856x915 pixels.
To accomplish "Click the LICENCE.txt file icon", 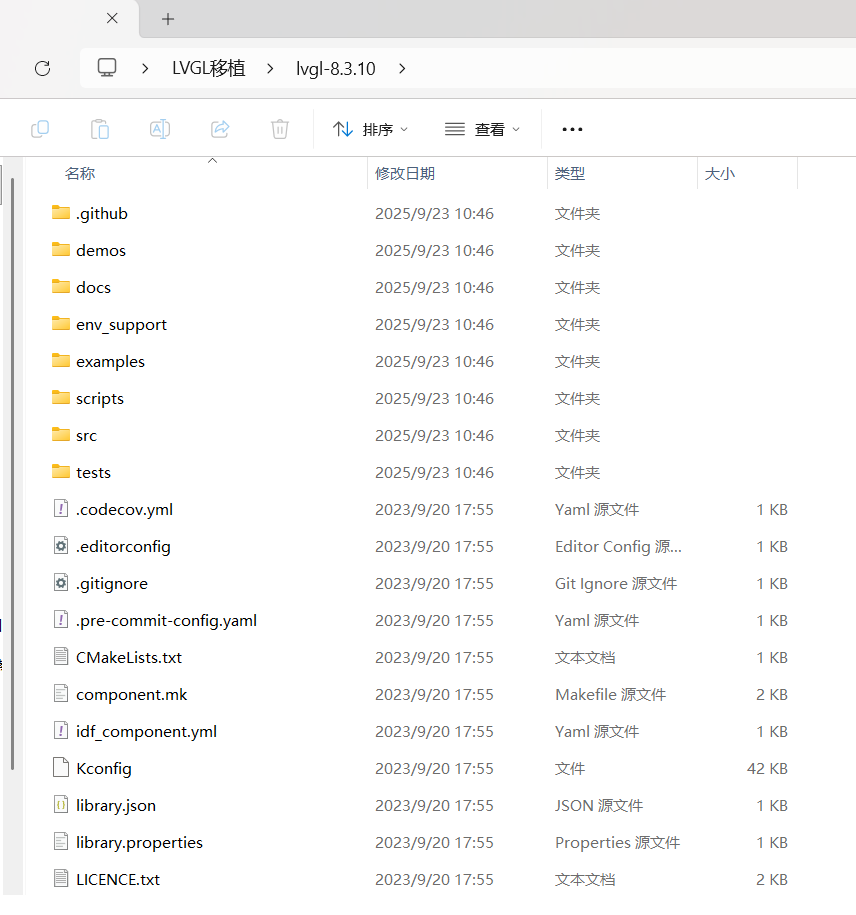I will pyautogui.click(x=61, y=879).
